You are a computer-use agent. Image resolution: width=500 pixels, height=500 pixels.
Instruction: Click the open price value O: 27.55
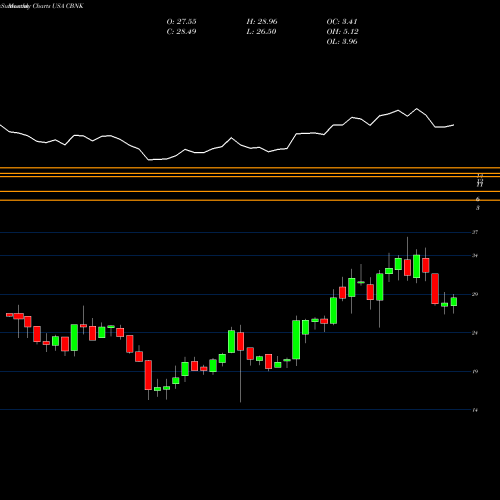(x=181, y=22)
